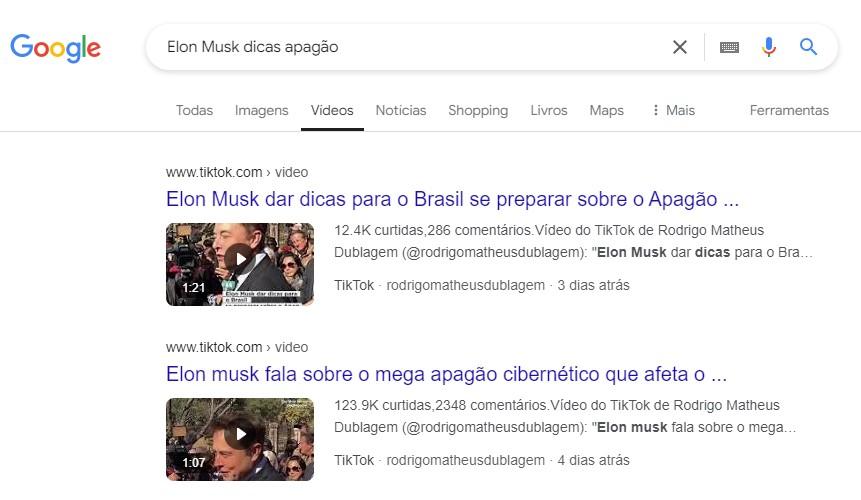
Task: Click the second result's www.tiktok.com URL breadcrumb
Action: click(237, 347)
